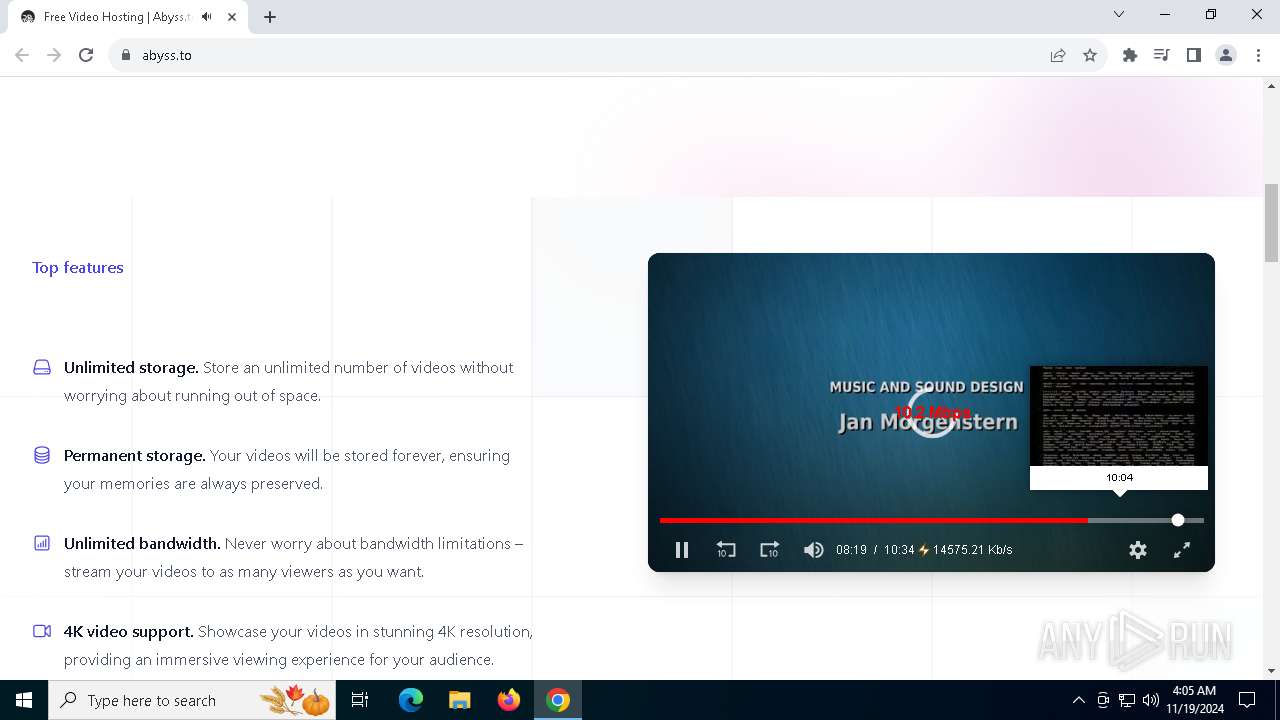Image resolution: width=1280 pixels, height=720 pixels.
Task: Close the Free Video Hosting tab
Action: [x=232, y=17]
